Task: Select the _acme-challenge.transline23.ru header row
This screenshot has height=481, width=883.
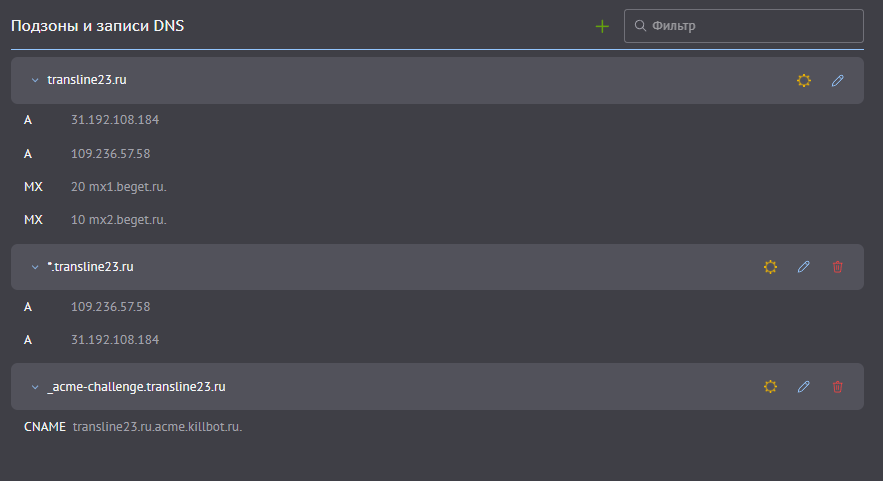Action: (x=437, y=386)
